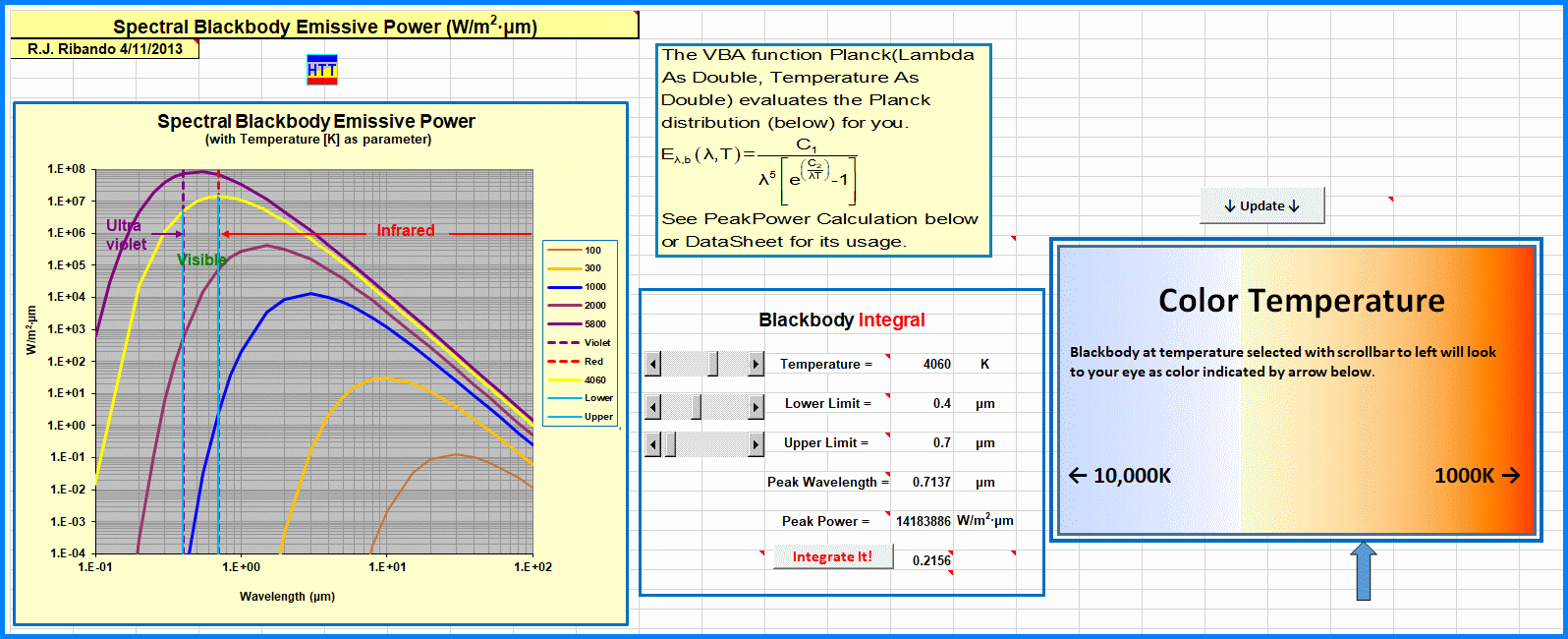This screenshot has height=639, width=1568.
Task: Click the blue up arrow under Color Temperature
Action: (x=1364, y=571)
